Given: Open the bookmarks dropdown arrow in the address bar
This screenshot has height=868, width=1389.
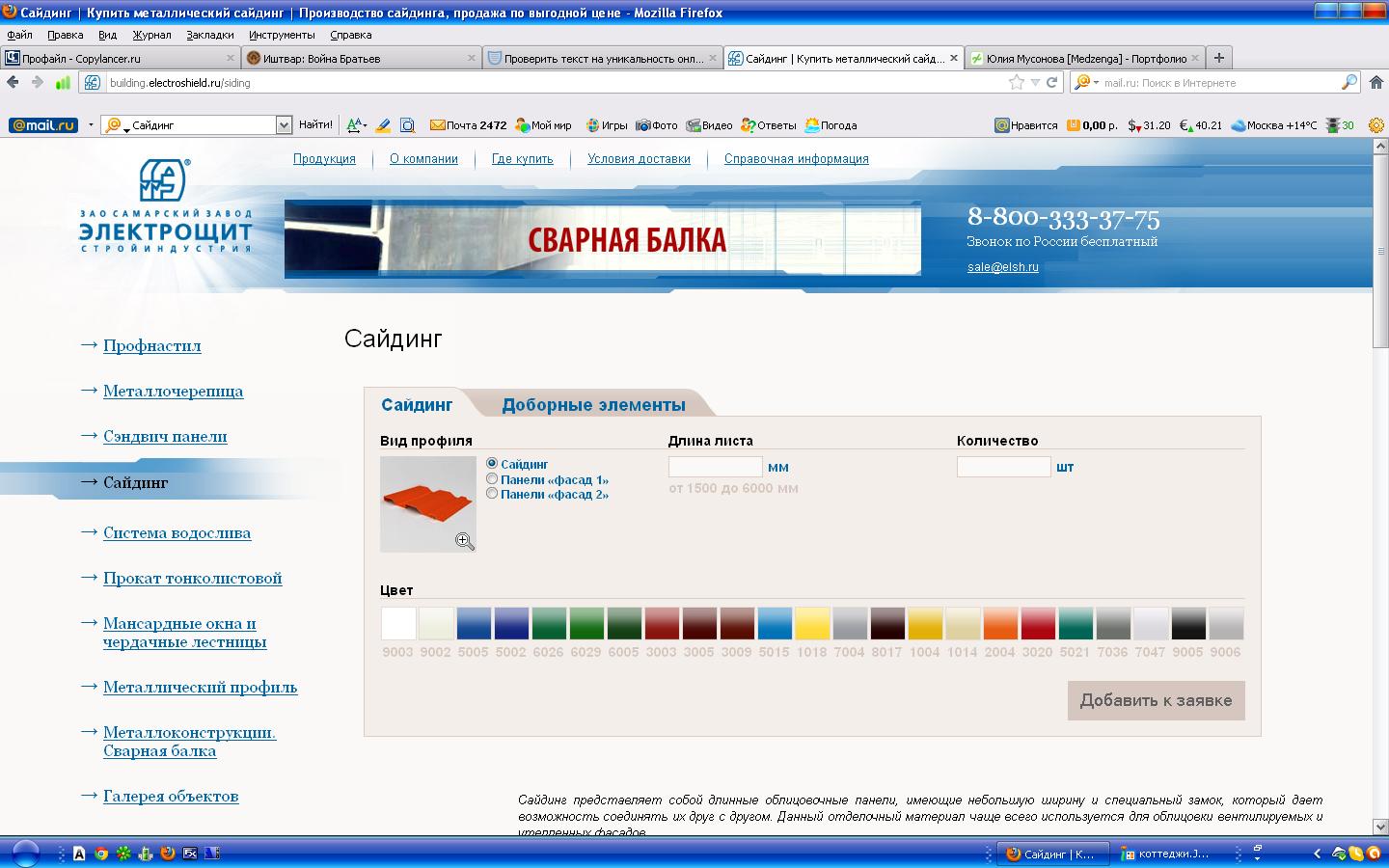Looking at the screenshot, I should click(x=1035, y=83).
